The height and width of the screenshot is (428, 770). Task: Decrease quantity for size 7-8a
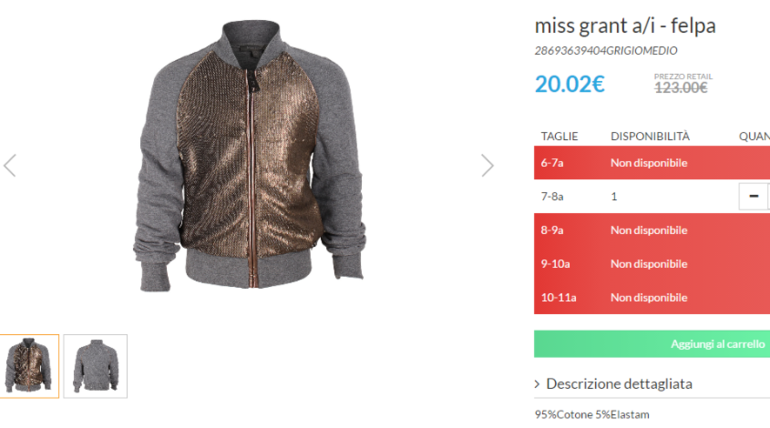[x=753, y=196]
